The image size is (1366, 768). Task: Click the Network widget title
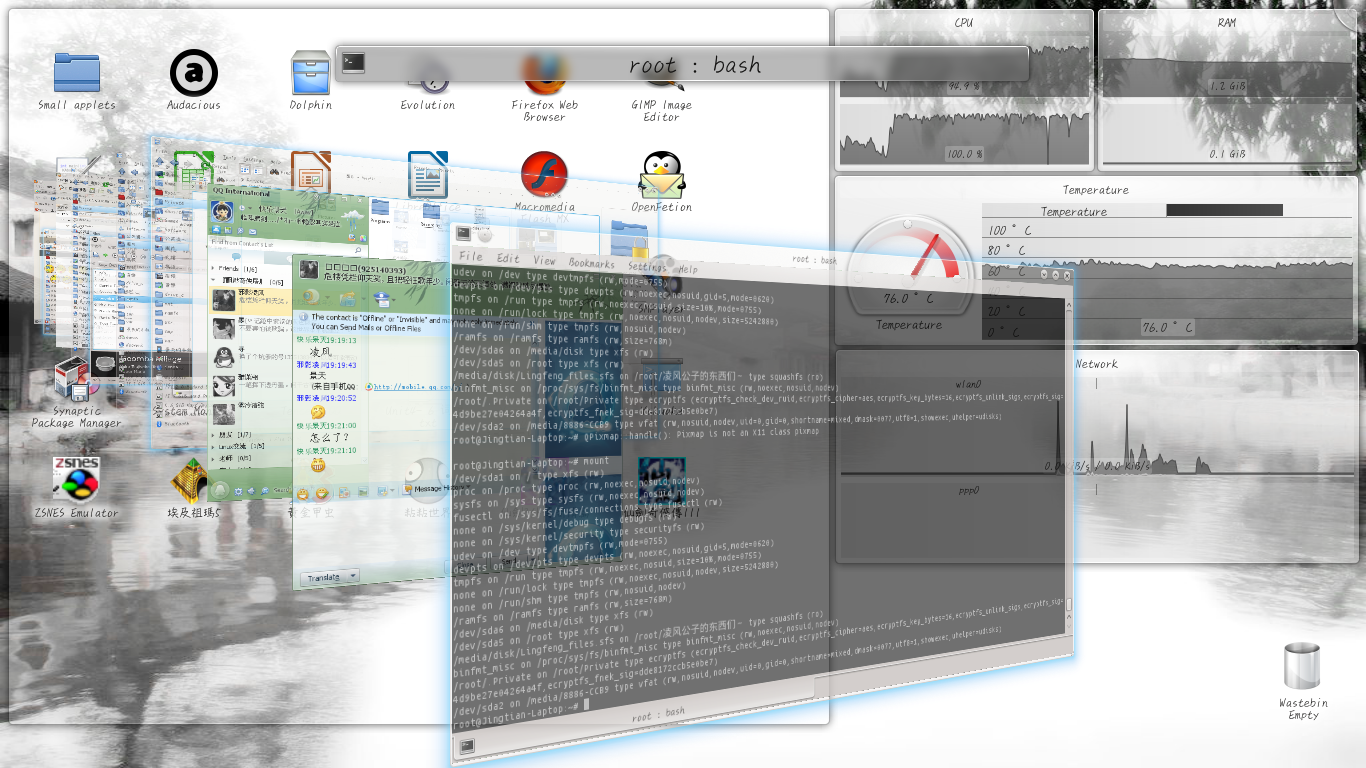tap(1096, 364)
